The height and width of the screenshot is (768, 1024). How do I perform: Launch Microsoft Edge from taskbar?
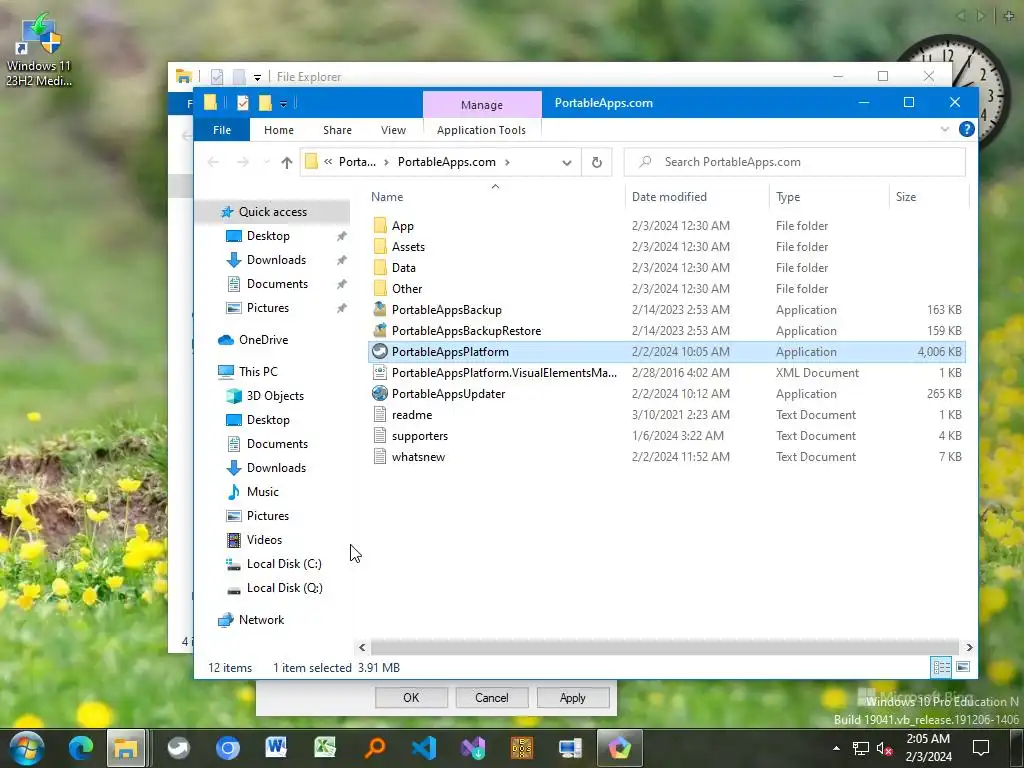[81, 748]
